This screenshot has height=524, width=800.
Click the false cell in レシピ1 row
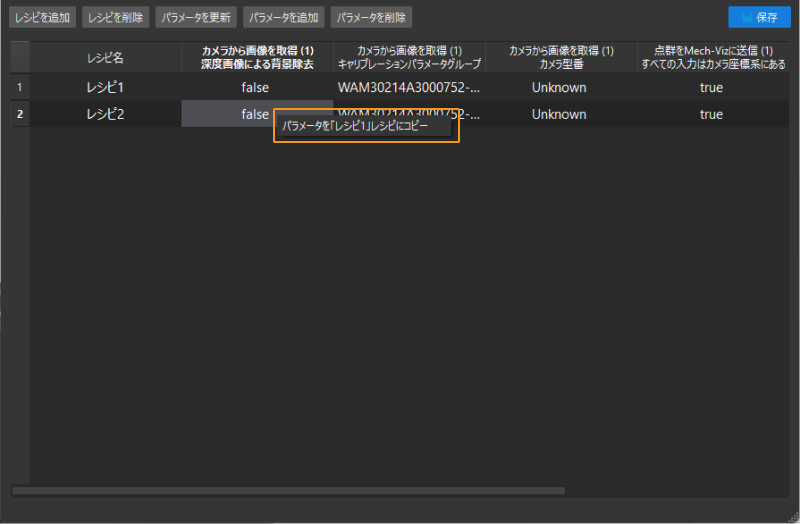coord(257,87)
